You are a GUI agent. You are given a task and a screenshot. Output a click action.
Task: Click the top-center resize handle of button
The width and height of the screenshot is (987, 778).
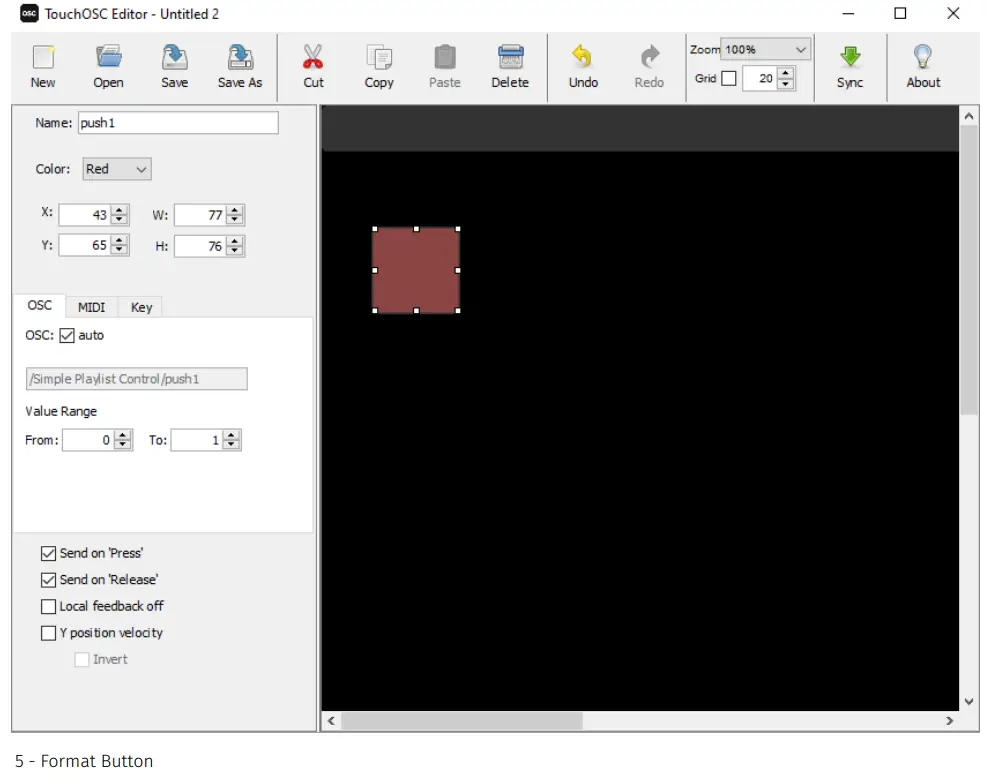click(x=416, y=229)
